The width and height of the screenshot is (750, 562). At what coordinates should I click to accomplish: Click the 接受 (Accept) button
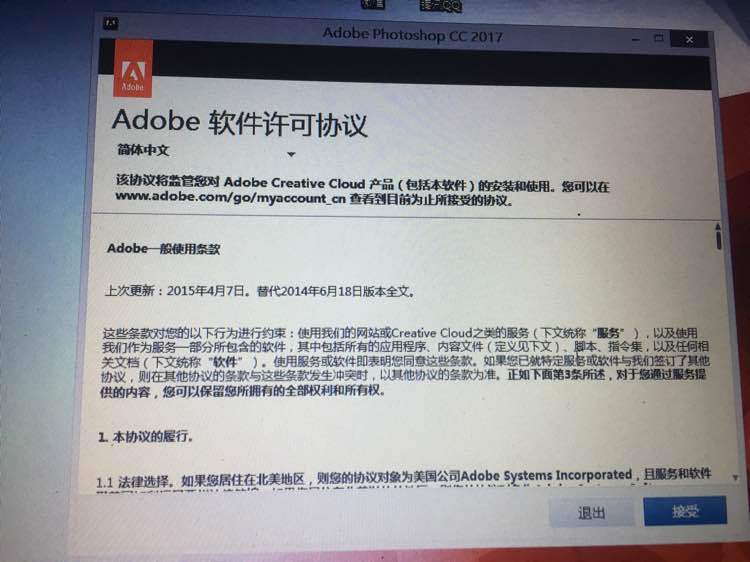pyautogui.click(x=685, y=511)
